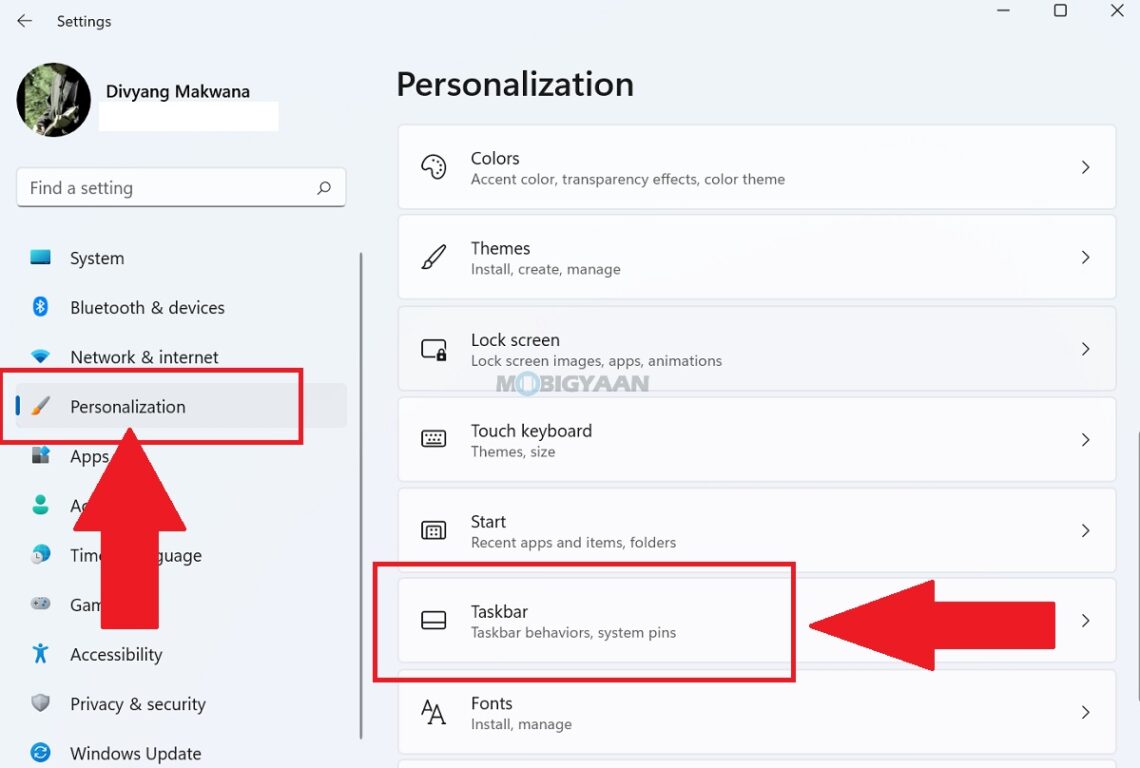1140x768 pixels.
Task: Expand the Colors settings chevron
Action: 1086,167
